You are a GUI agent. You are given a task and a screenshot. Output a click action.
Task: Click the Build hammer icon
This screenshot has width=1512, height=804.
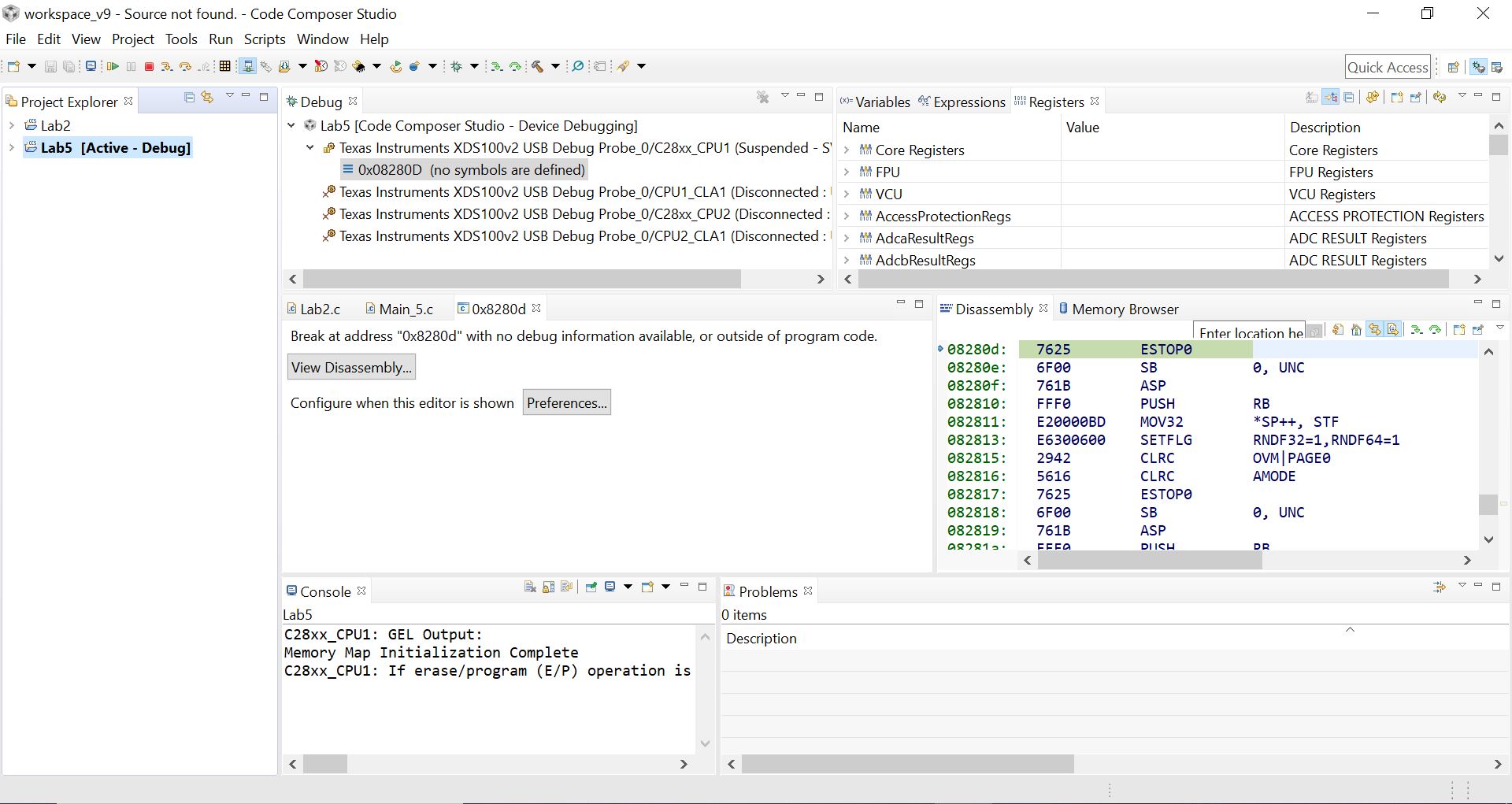(x=538, y=67)
